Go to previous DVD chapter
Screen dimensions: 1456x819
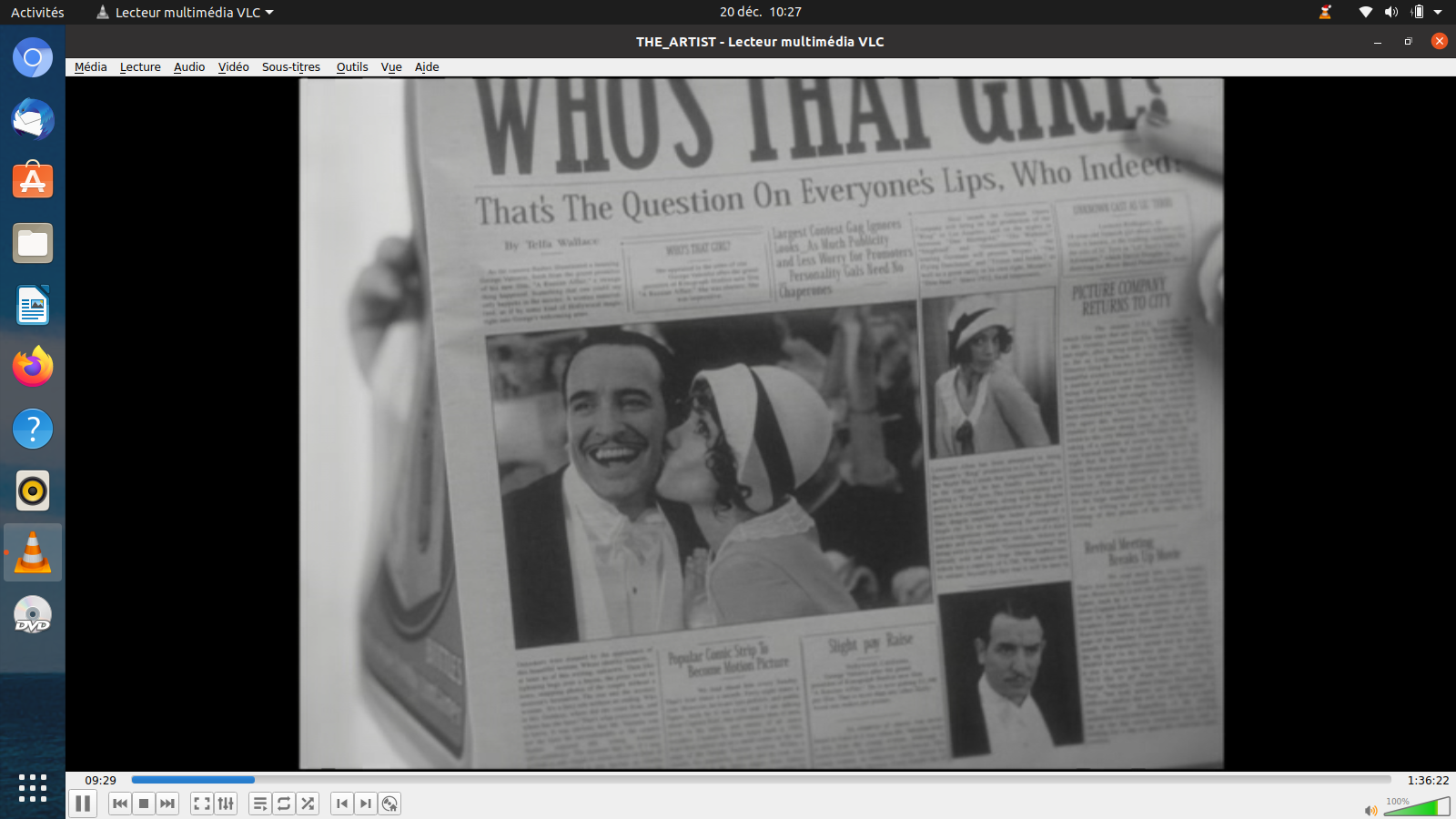pos(342,804)
